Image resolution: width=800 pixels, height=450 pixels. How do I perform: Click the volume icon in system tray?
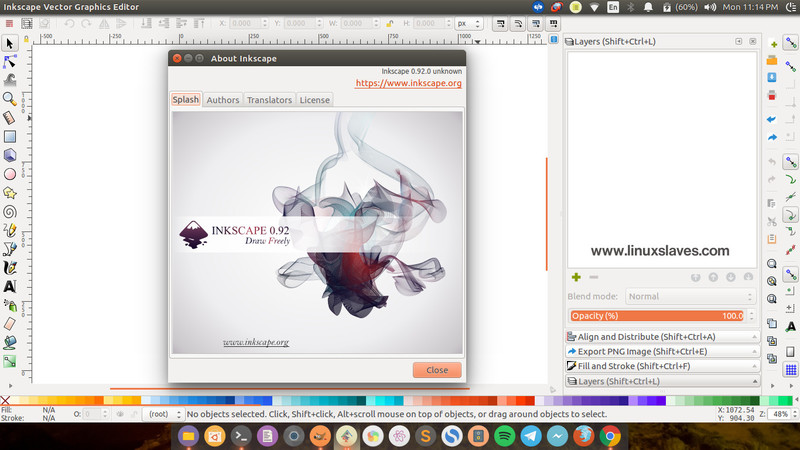710,7
